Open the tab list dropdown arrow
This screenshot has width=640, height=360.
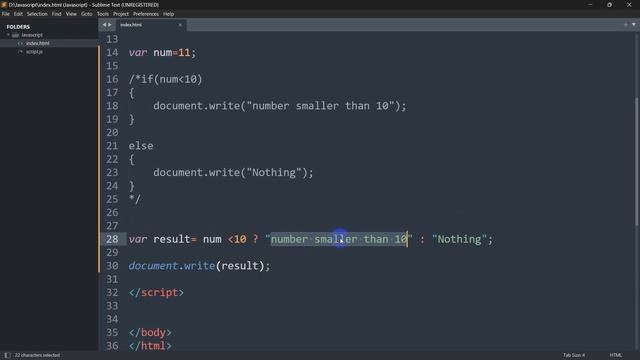[x=634, y=24]
